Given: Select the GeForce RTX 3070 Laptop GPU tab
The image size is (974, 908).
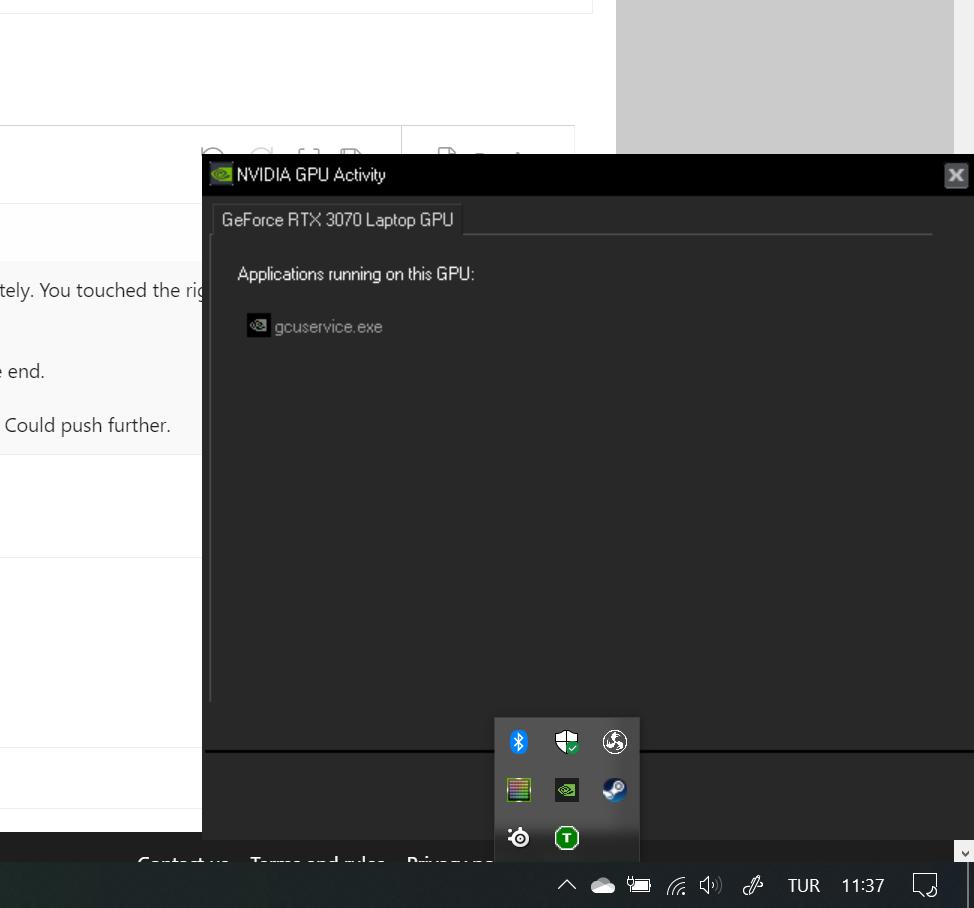Looking at the screenshot, I should click(337, 220).
